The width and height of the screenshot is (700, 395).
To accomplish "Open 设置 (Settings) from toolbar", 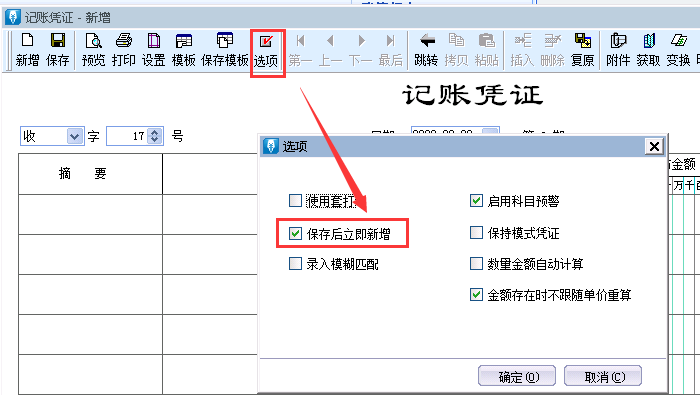I will 154,50.
